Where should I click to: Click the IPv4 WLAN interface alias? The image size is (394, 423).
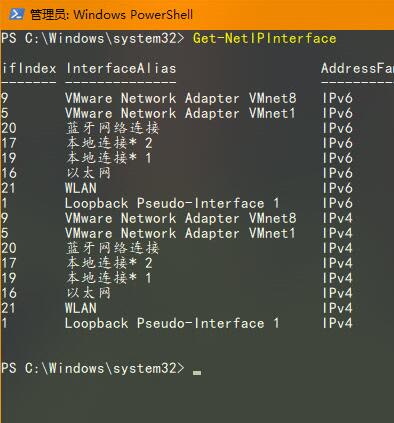pos(81,308)
